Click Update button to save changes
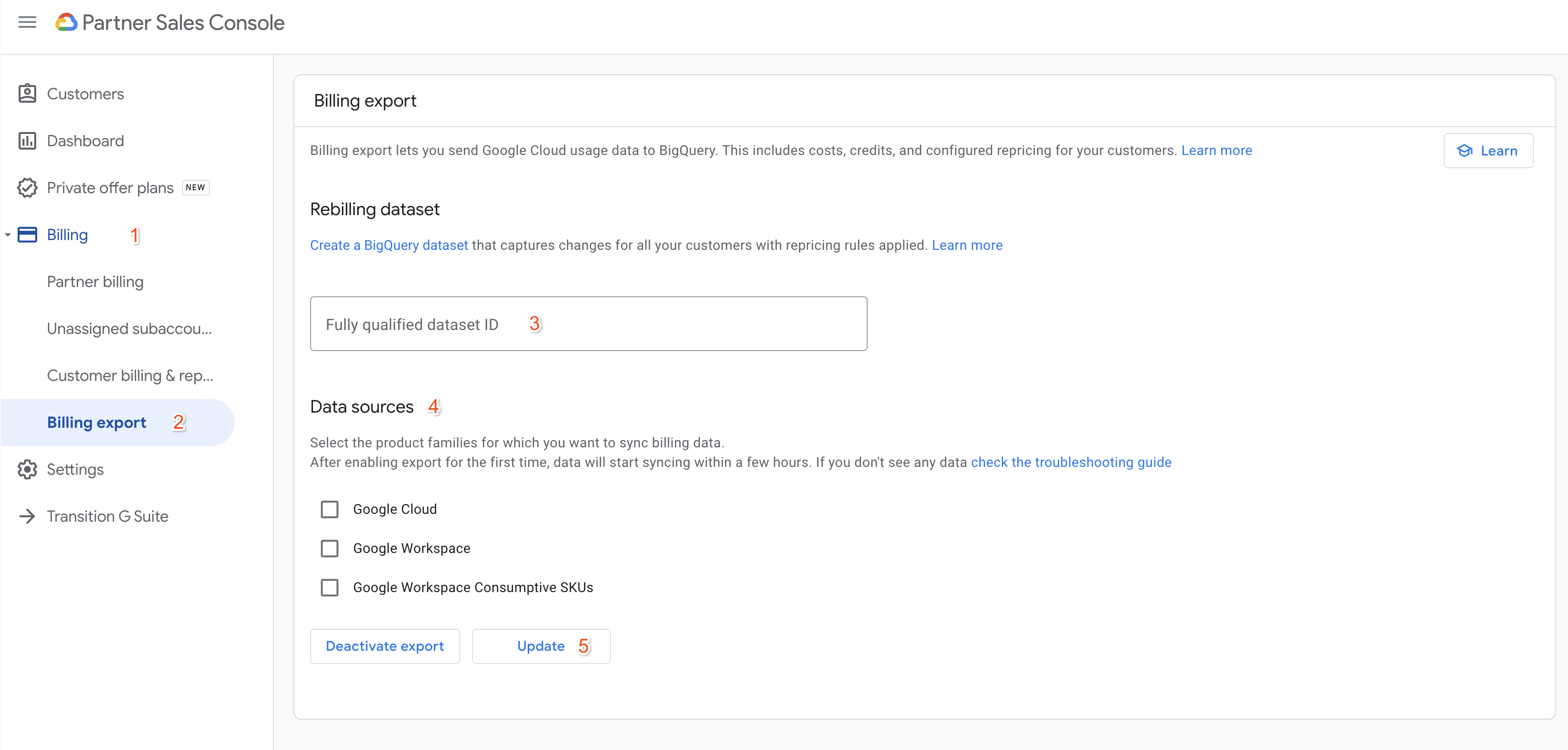This screenshot has height=750, width=1568. [x=540, y=645]
